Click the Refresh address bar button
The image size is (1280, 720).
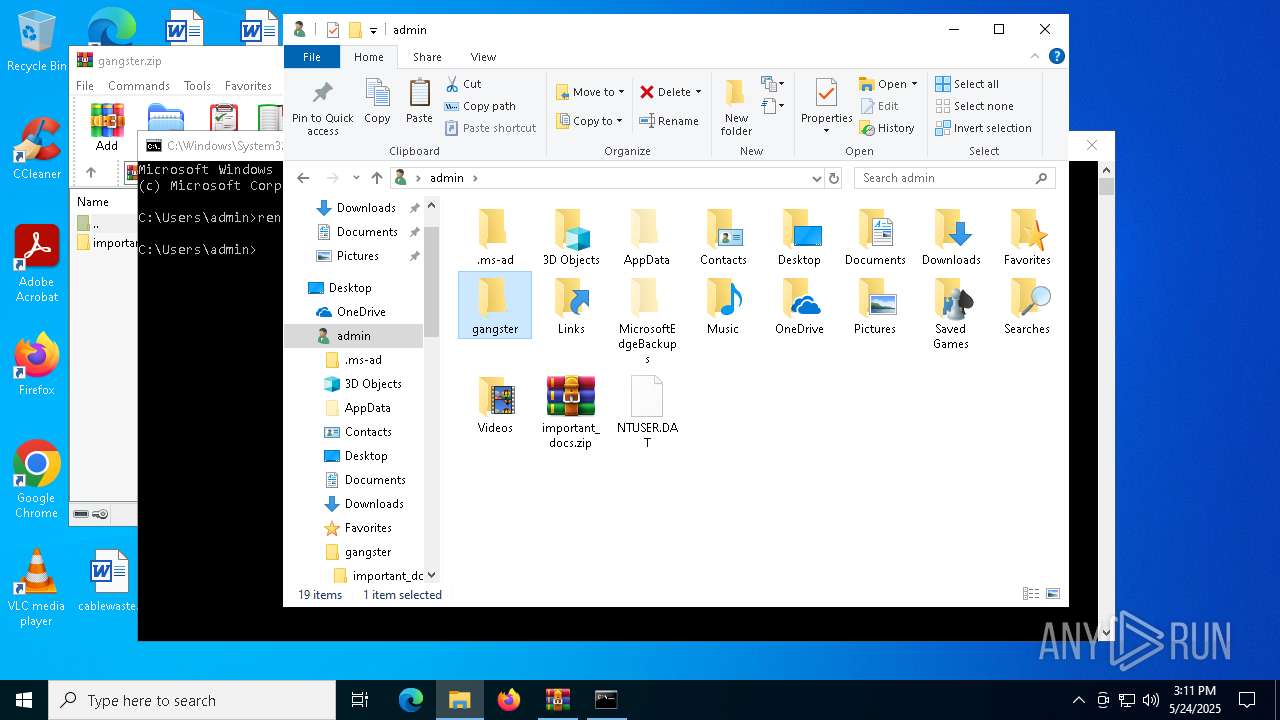(x=834, y=178)
